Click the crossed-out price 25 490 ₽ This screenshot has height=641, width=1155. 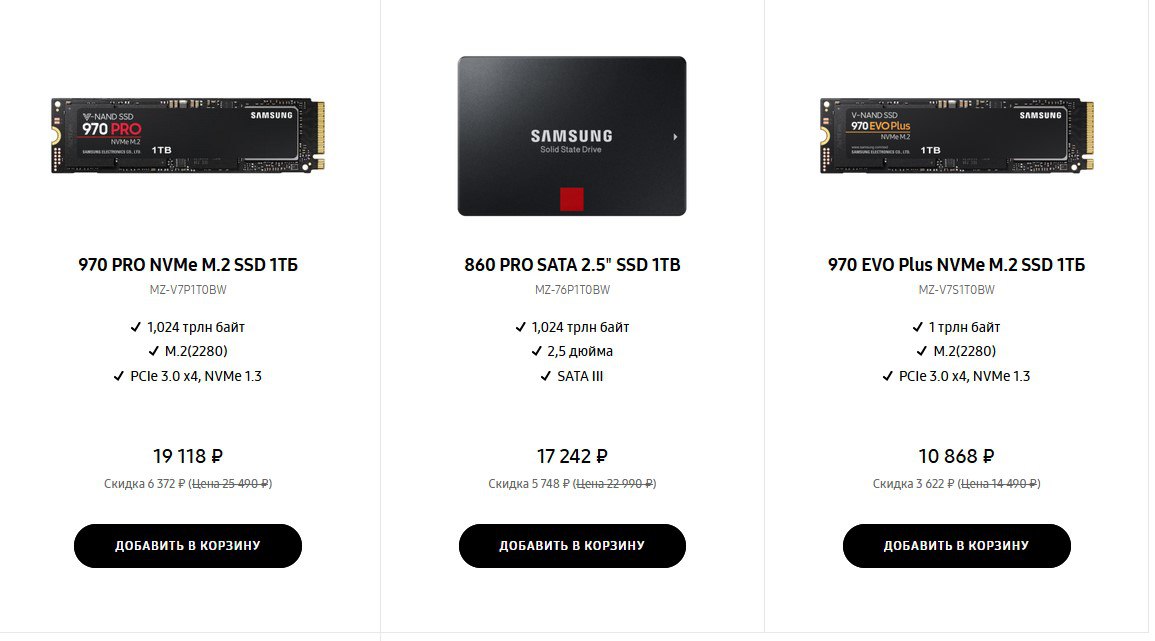click(231, 484)
